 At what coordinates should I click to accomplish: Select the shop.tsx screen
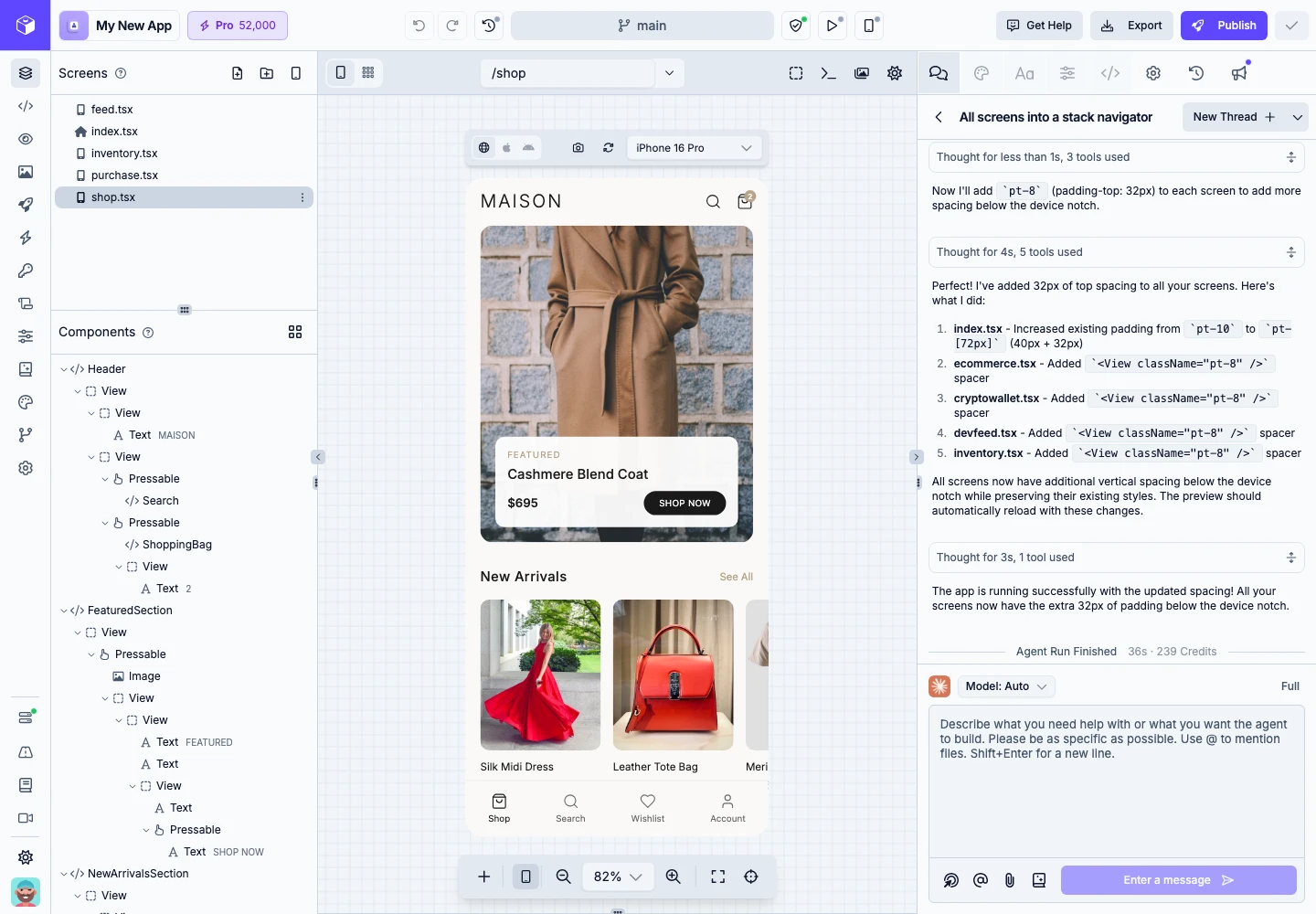tap(113, 197)
